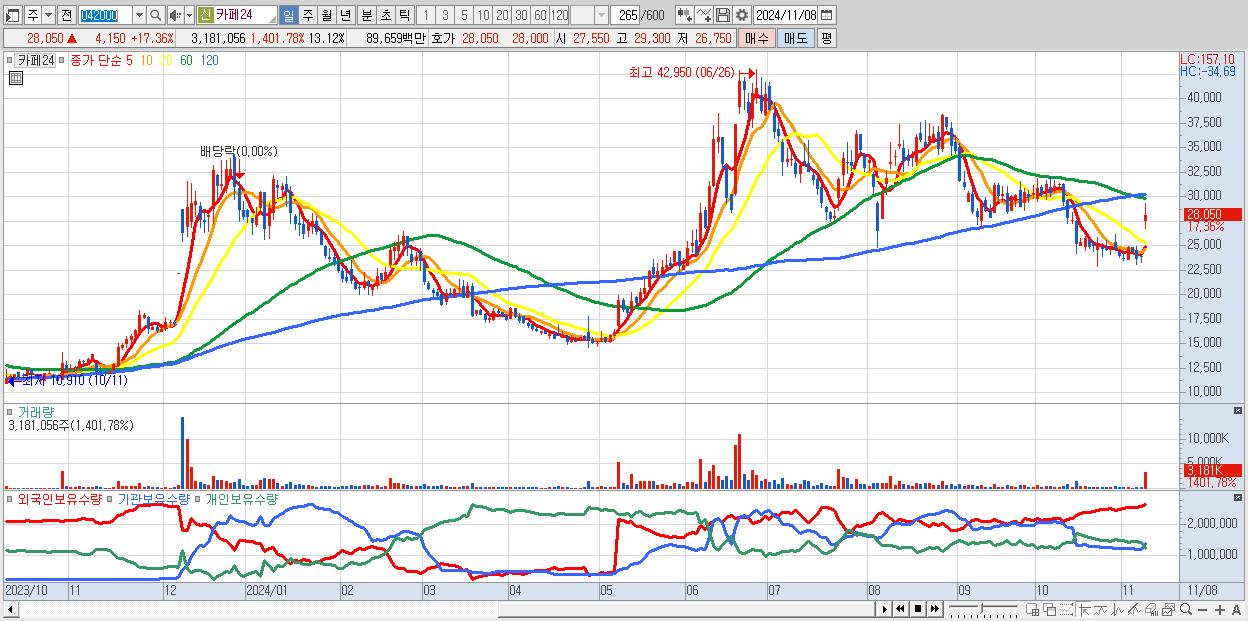Toggle the small square beside 카페24 legend
Viewport: 1248px width, 621px height.
tap(10, 60)
